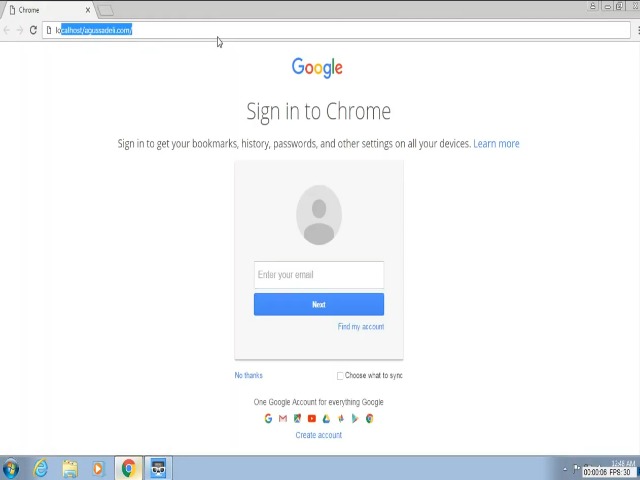
Task: Focus the address bar showing localhost URL
Action: 336,30
